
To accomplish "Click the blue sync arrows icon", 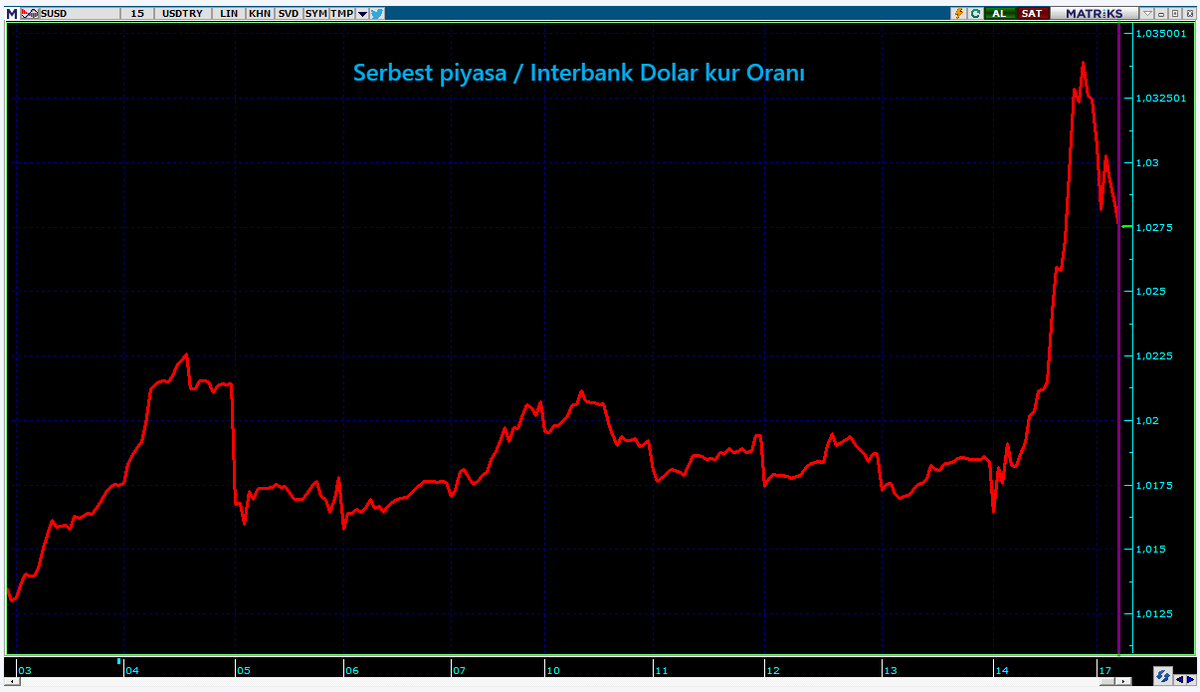I will tap(1163, 676).
